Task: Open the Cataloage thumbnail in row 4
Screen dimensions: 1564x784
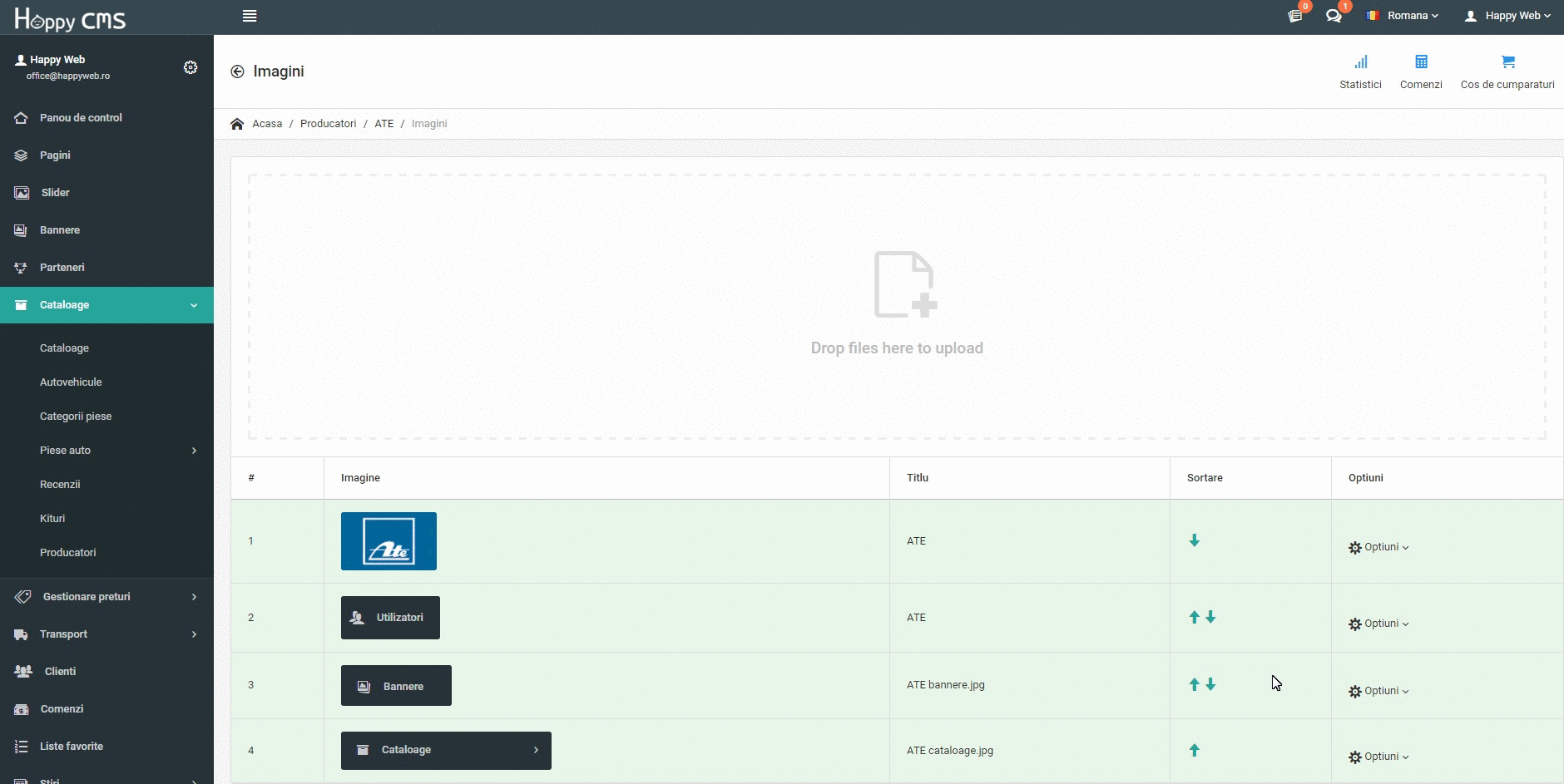Action: [446, 751]
